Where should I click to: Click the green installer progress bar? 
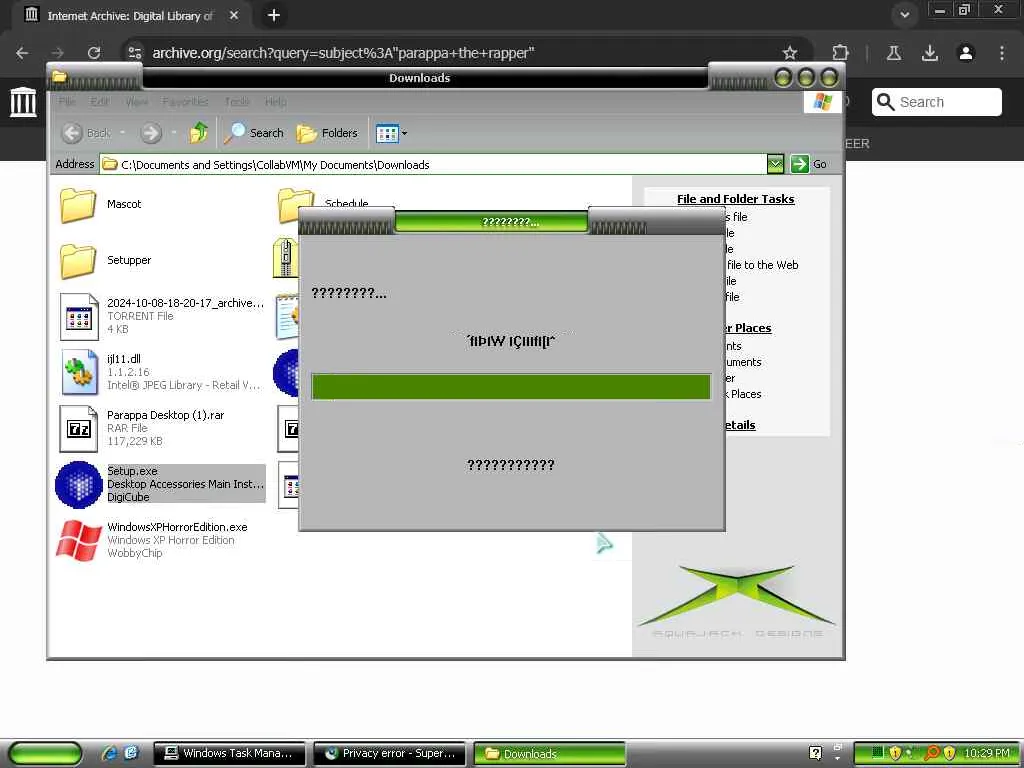coord(511,386)
